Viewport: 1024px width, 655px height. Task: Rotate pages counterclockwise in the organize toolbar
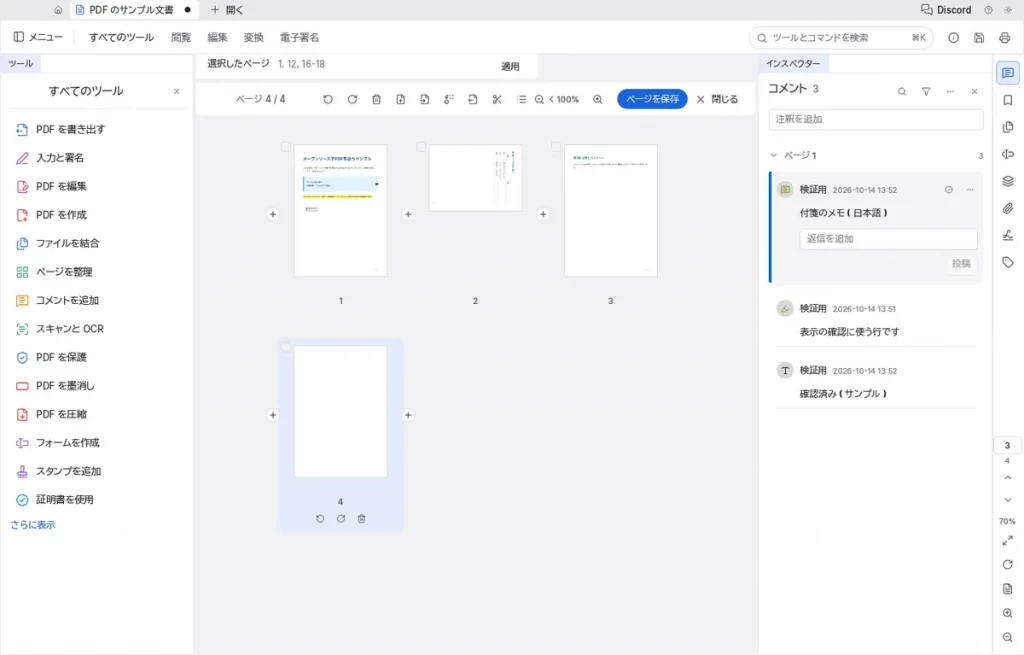point(328,99)
